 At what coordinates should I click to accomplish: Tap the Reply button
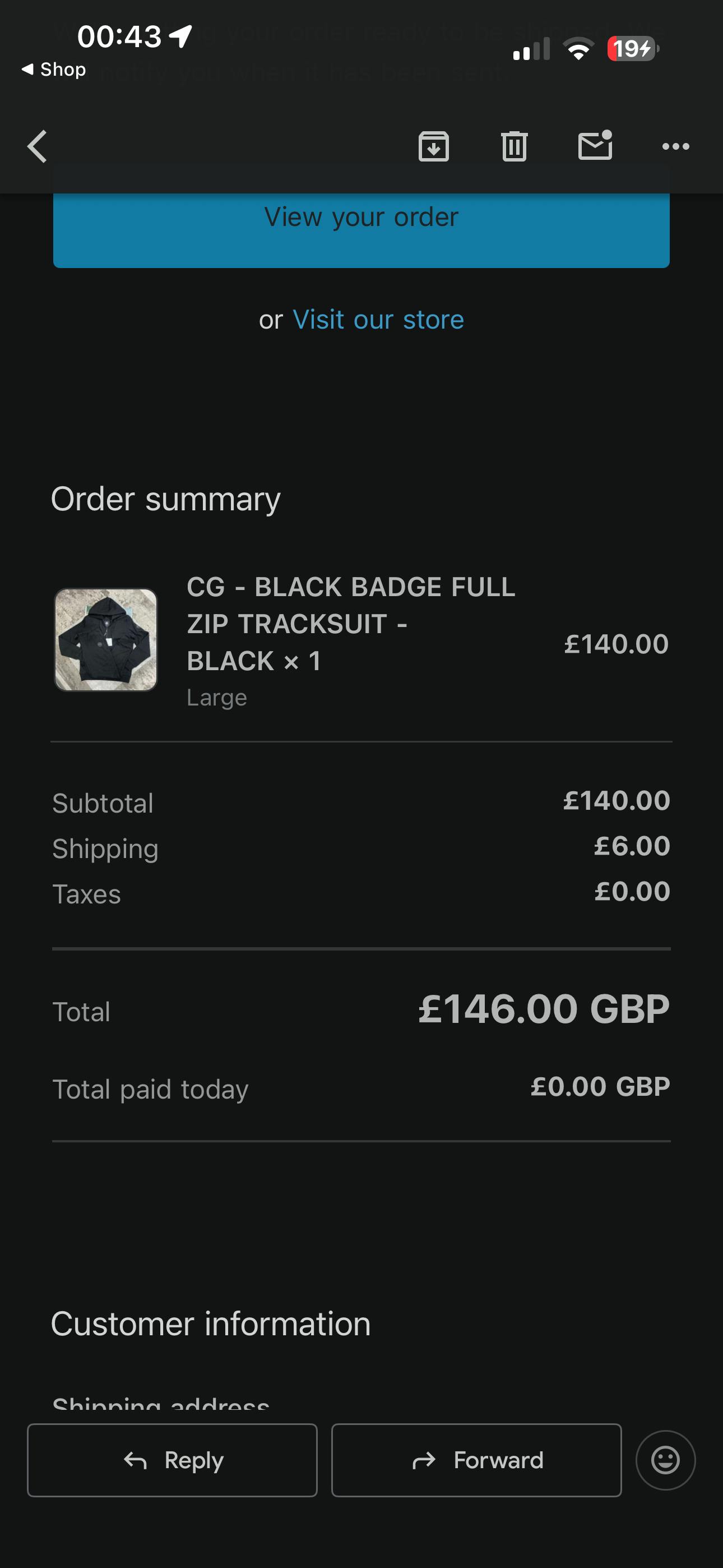click(x=172, y=1460)
